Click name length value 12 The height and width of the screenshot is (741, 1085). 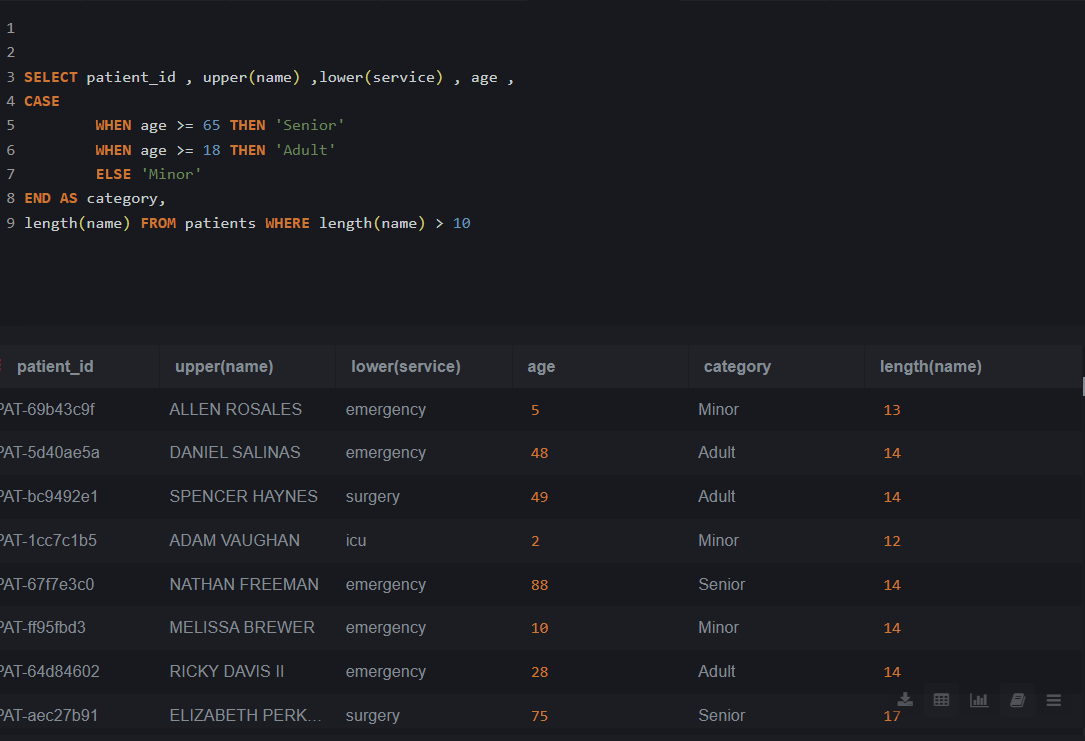(892, 541)
